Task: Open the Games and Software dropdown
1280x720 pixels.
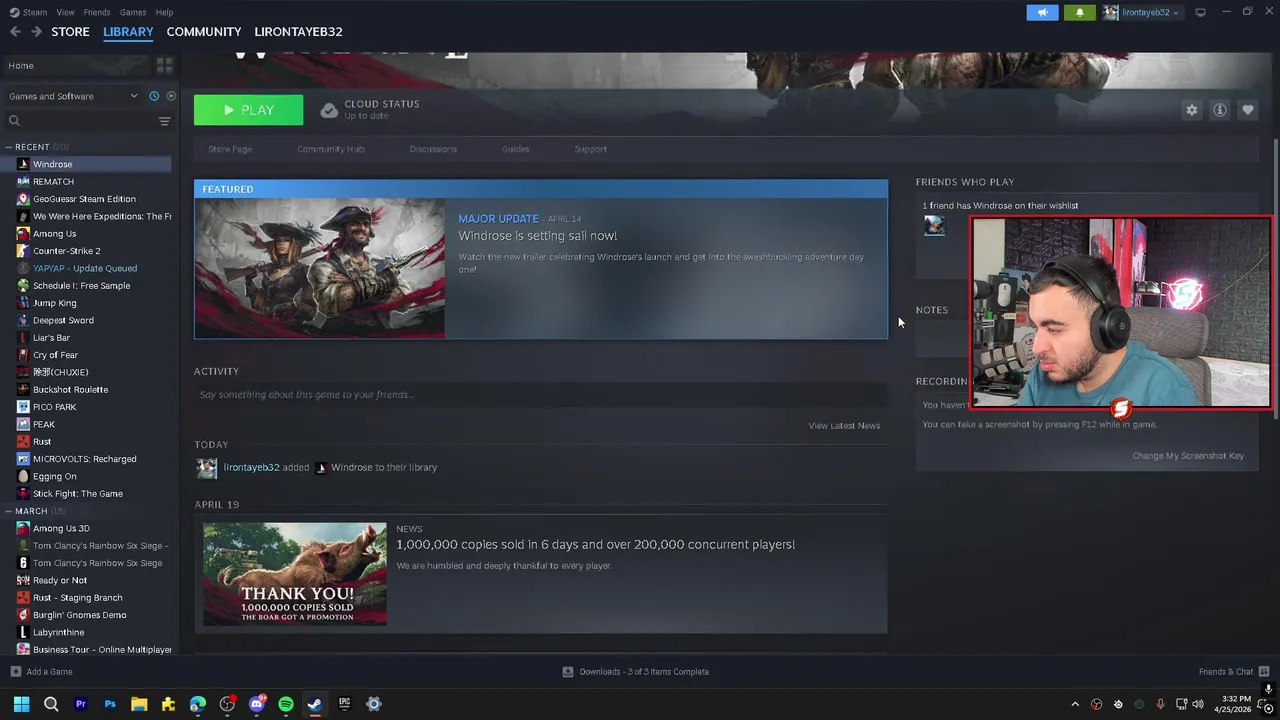Action: [x=74, y=96]
